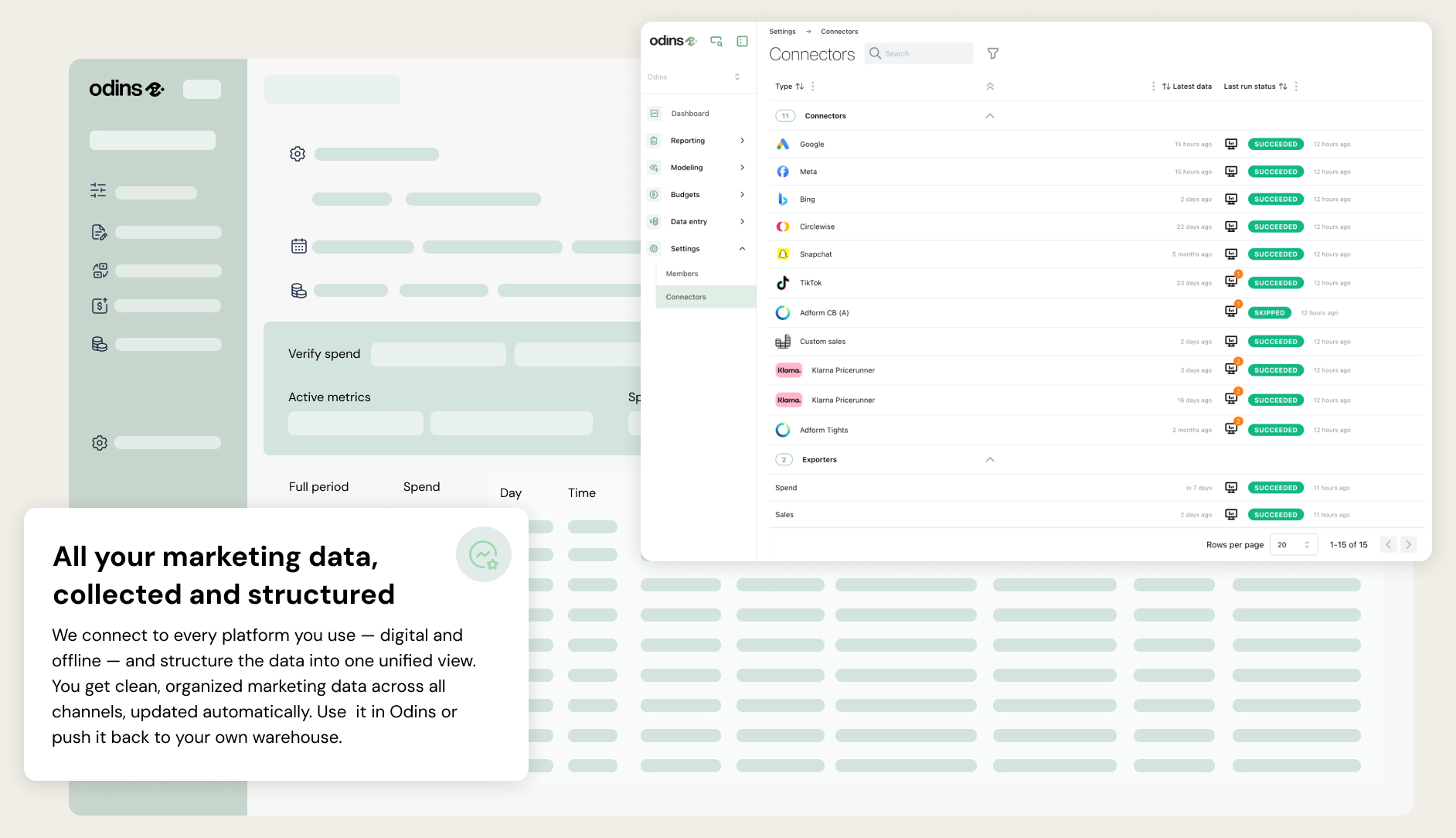The width and height of the screenshot is (1456, 838).
Task: Open the Connectors page under Settings
Action: [x=685, y=297]
